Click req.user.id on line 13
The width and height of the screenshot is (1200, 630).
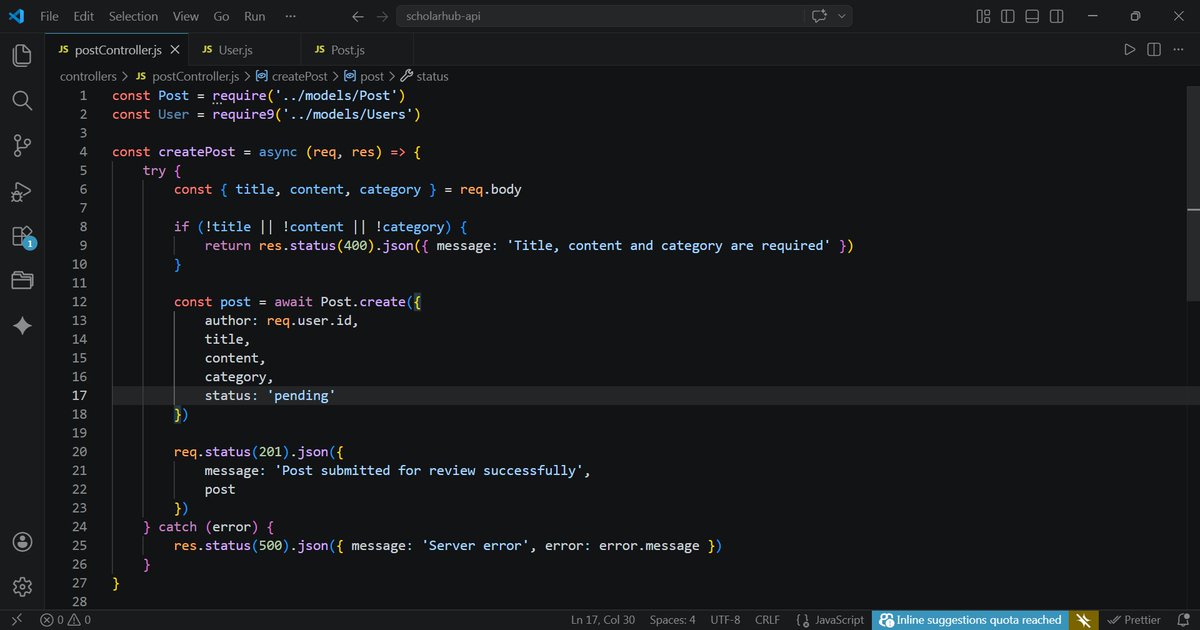coord(309,321)
